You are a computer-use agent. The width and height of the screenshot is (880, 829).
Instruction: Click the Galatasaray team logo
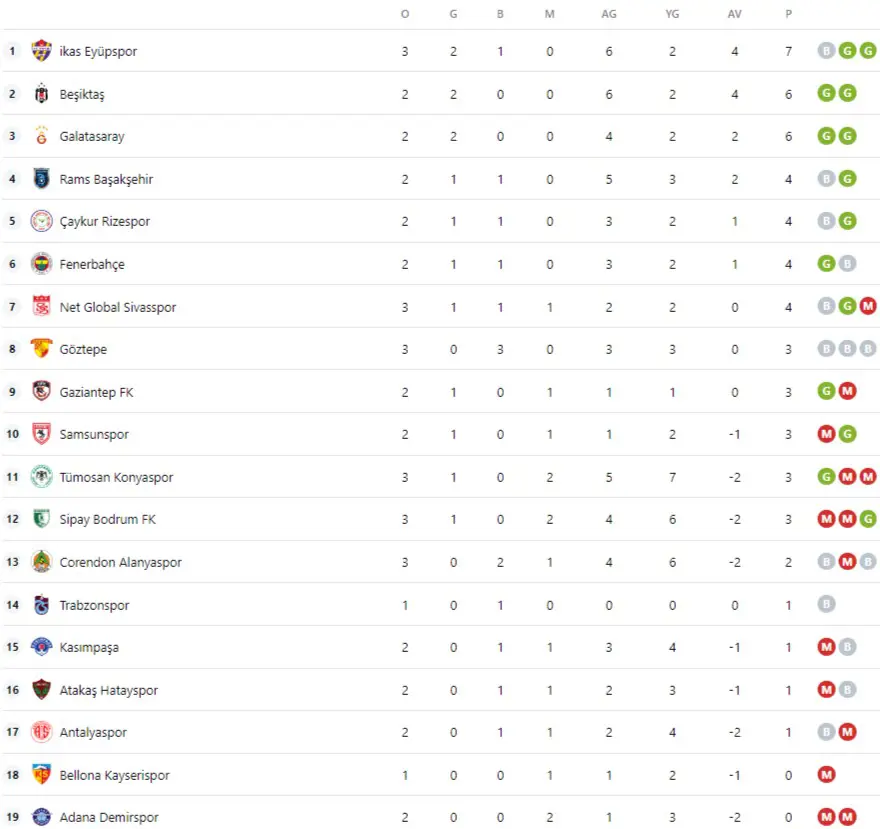point(41,136)
